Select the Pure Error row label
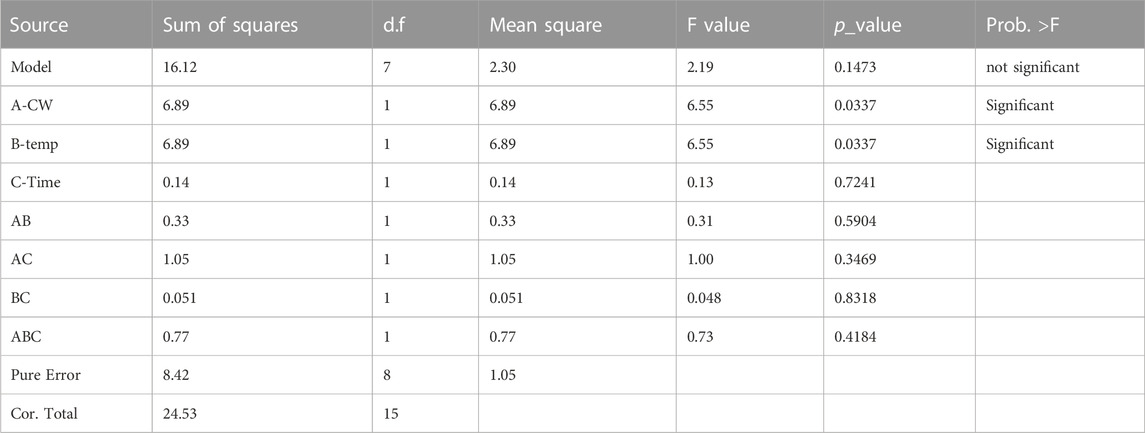The width and height of the screenshot is (1145, 433). click(45, 375)
